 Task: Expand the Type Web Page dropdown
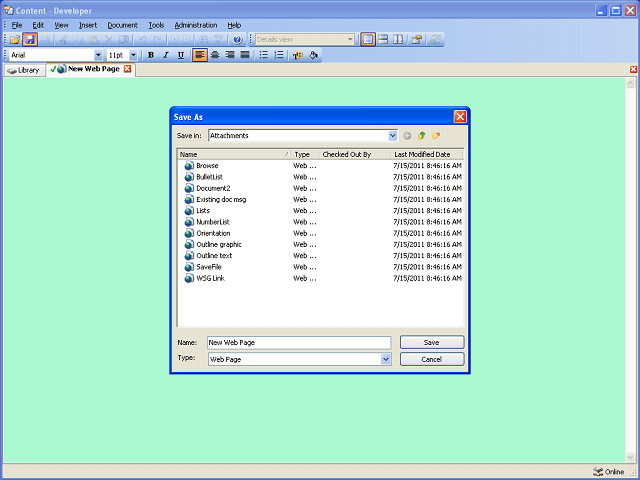click(x=386, y=359)
